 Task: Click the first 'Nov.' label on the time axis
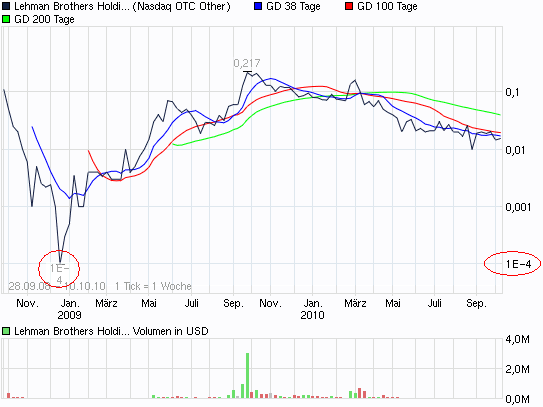click(28, 303)
